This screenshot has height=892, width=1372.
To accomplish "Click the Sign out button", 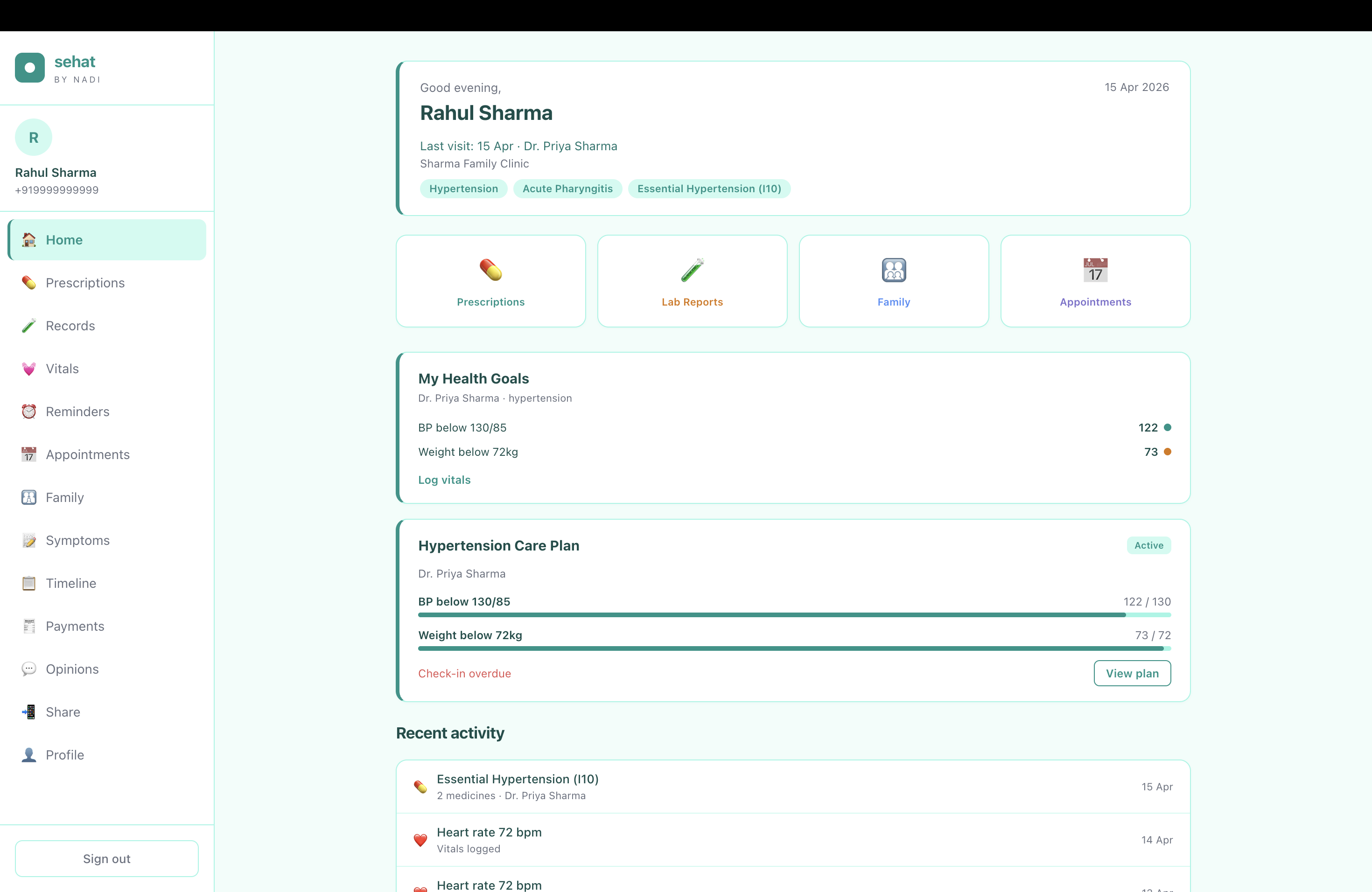I will [x=107, y=858].
